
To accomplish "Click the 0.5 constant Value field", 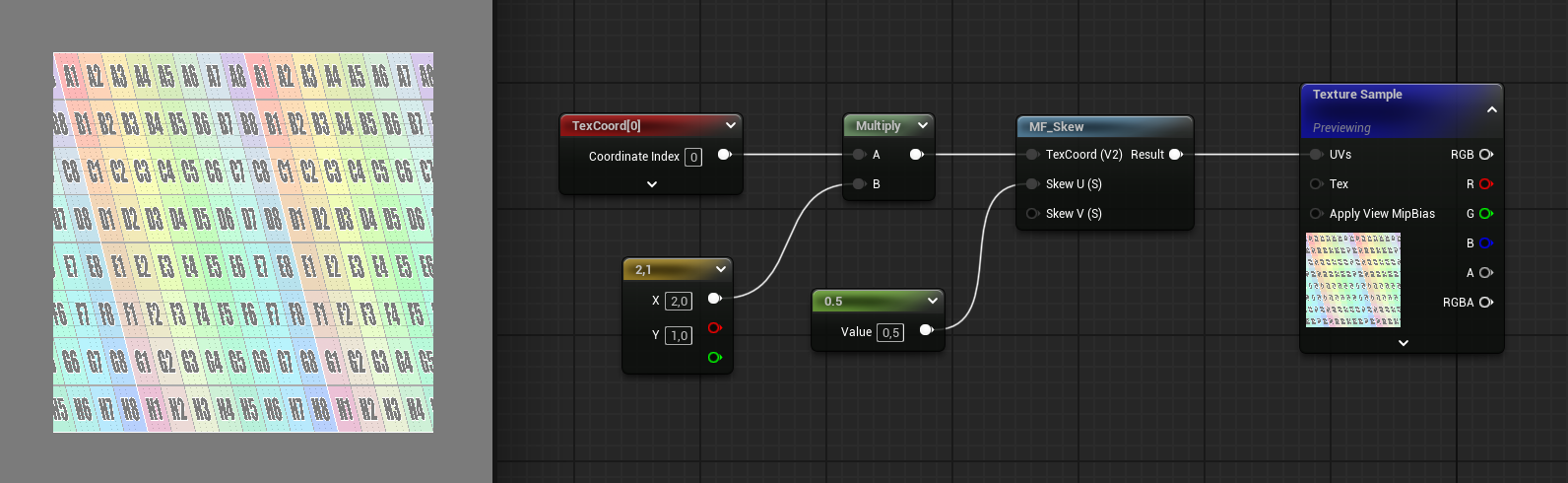I will click(x=890, y=333).
